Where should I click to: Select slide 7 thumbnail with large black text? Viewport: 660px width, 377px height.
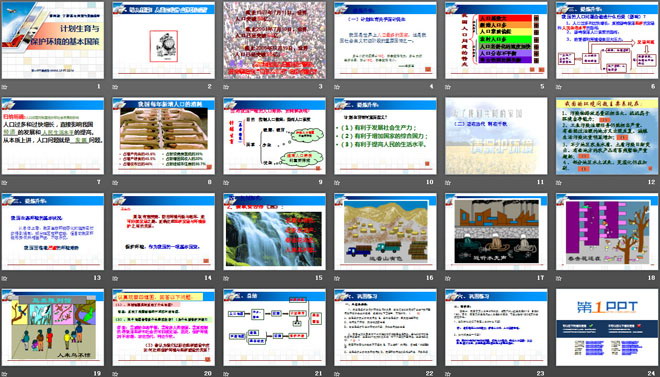point(53,136)
